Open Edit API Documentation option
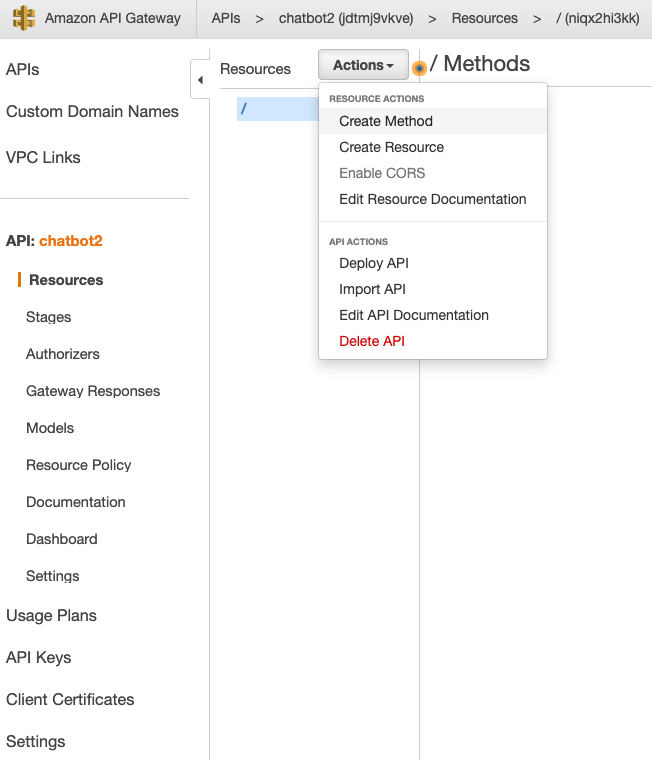 click(x=414, y=315)
